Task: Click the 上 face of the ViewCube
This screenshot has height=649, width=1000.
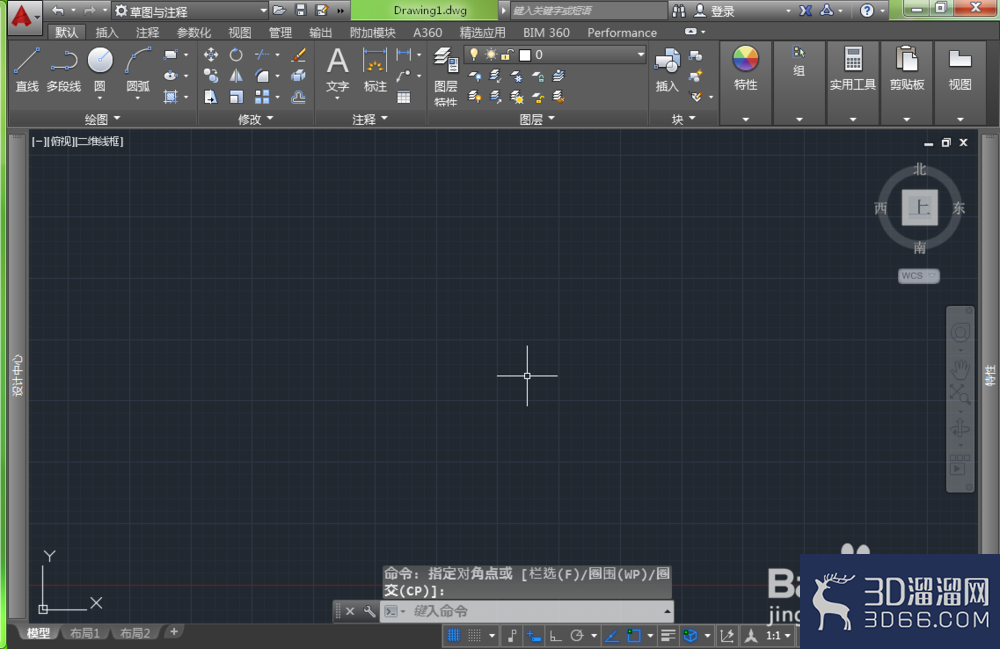Action: point(920,207)
